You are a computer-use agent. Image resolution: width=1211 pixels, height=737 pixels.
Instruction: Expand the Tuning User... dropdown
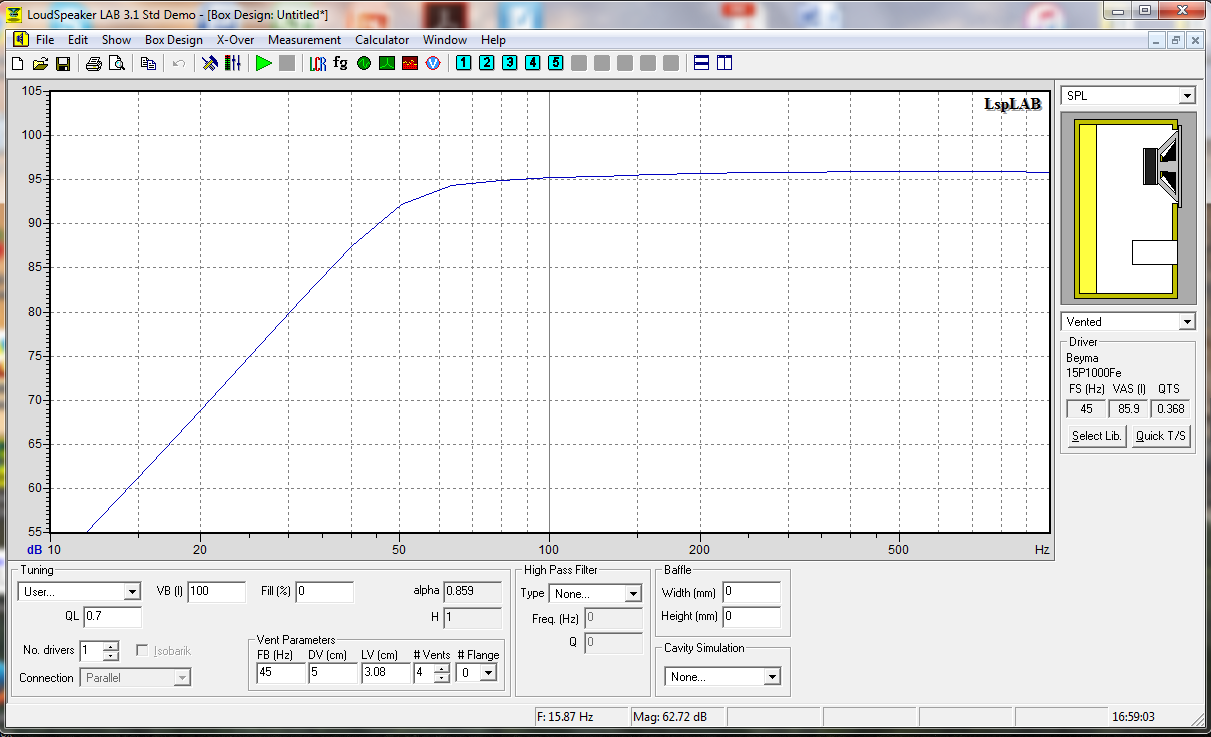pos(132,592)
